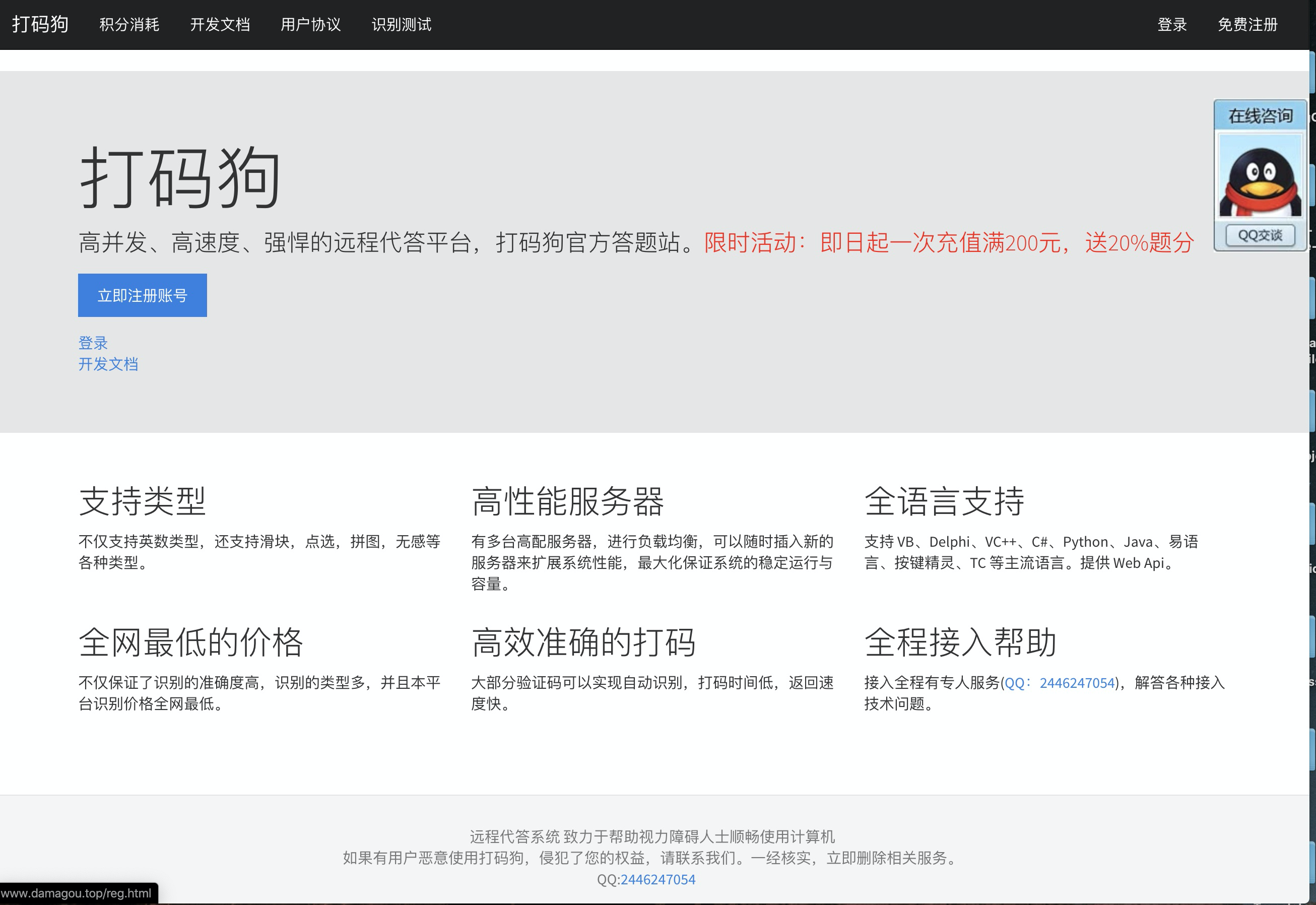Click the 高性能服务器 section heading

click(x=567, y=501)
